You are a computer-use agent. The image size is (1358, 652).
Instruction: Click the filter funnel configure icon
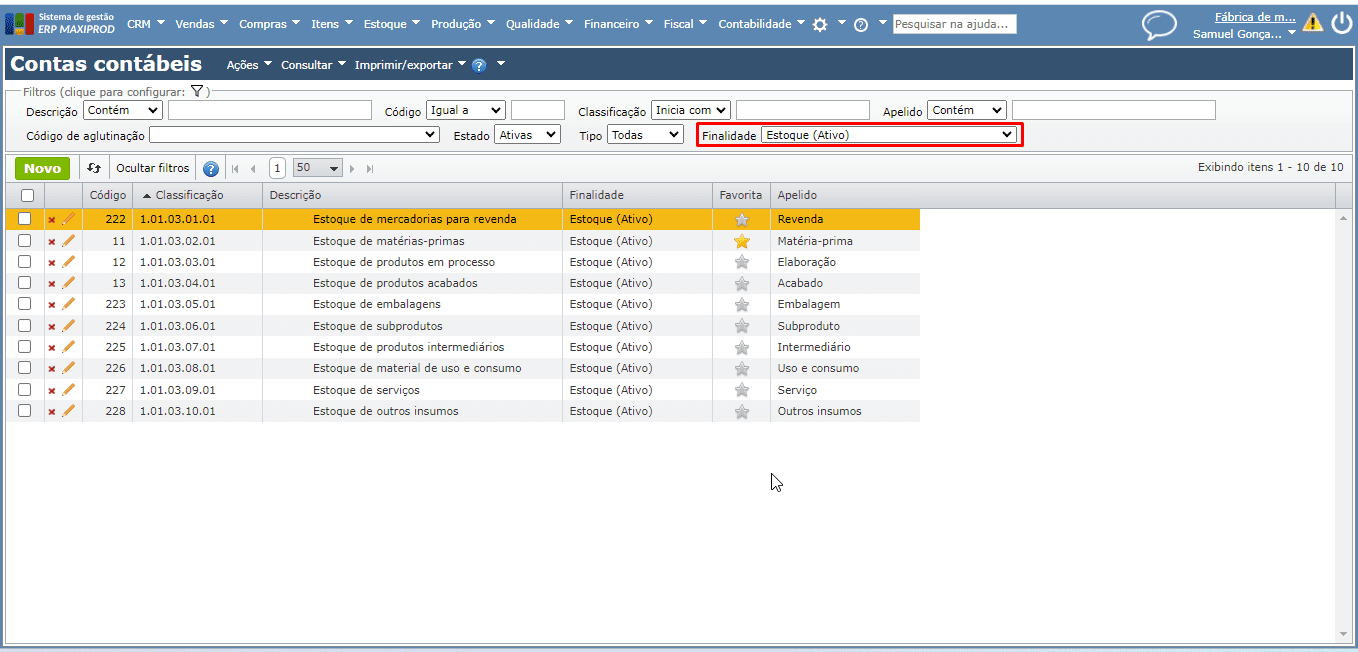point(197,91)
